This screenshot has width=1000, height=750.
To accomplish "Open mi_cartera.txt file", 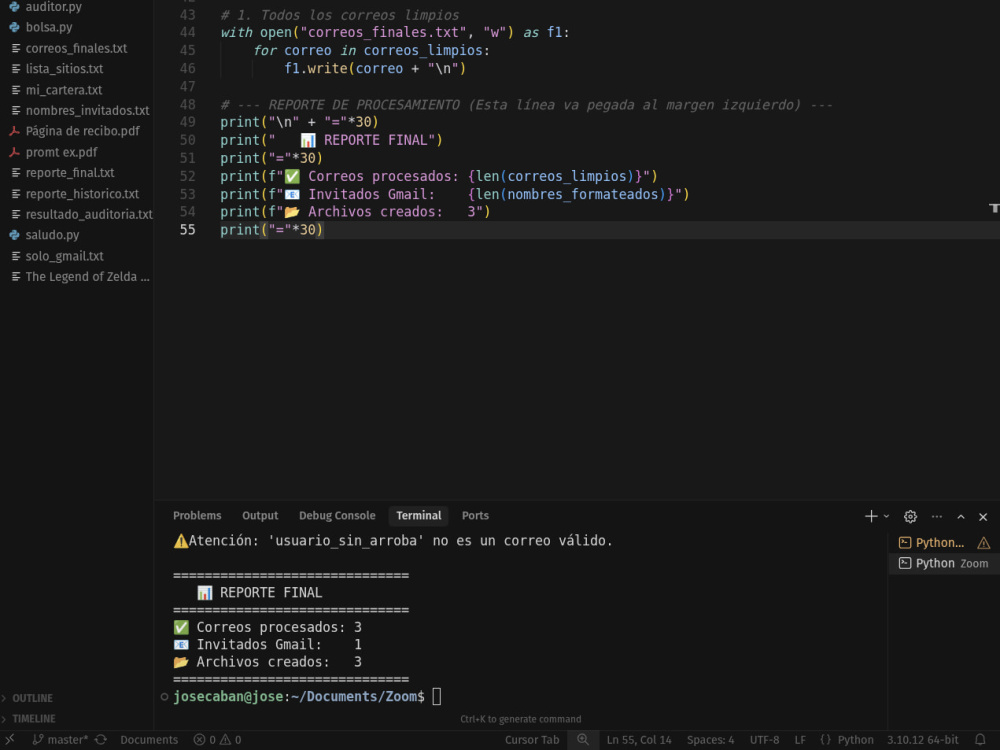I will point(64,90).
